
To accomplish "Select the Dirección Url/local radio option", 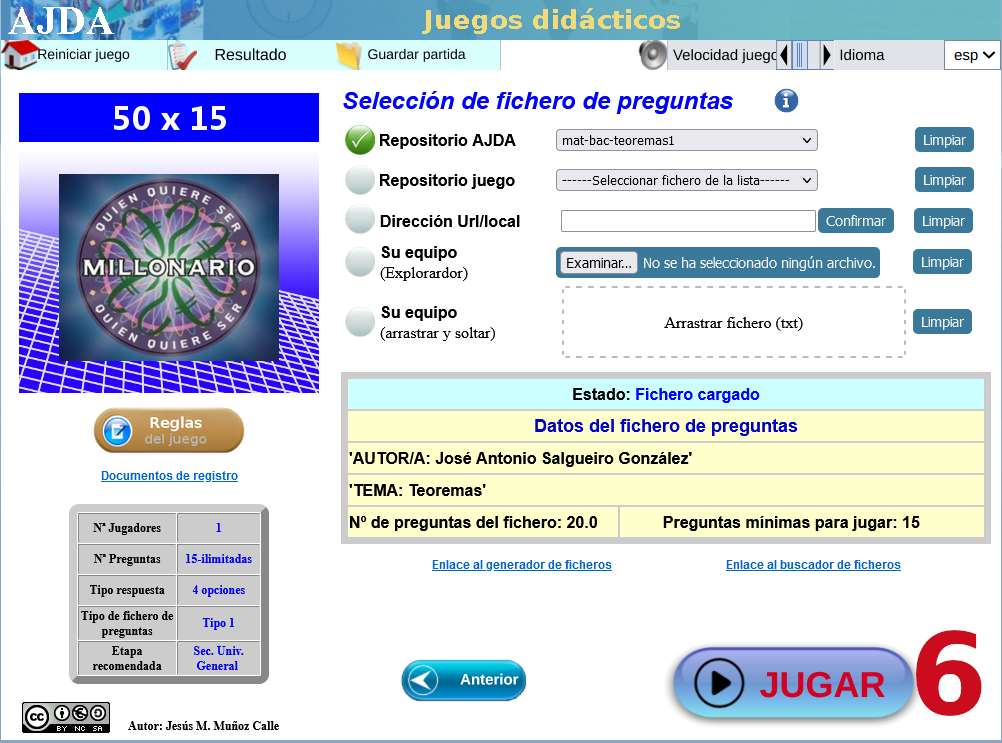I will tap(360, 220).
